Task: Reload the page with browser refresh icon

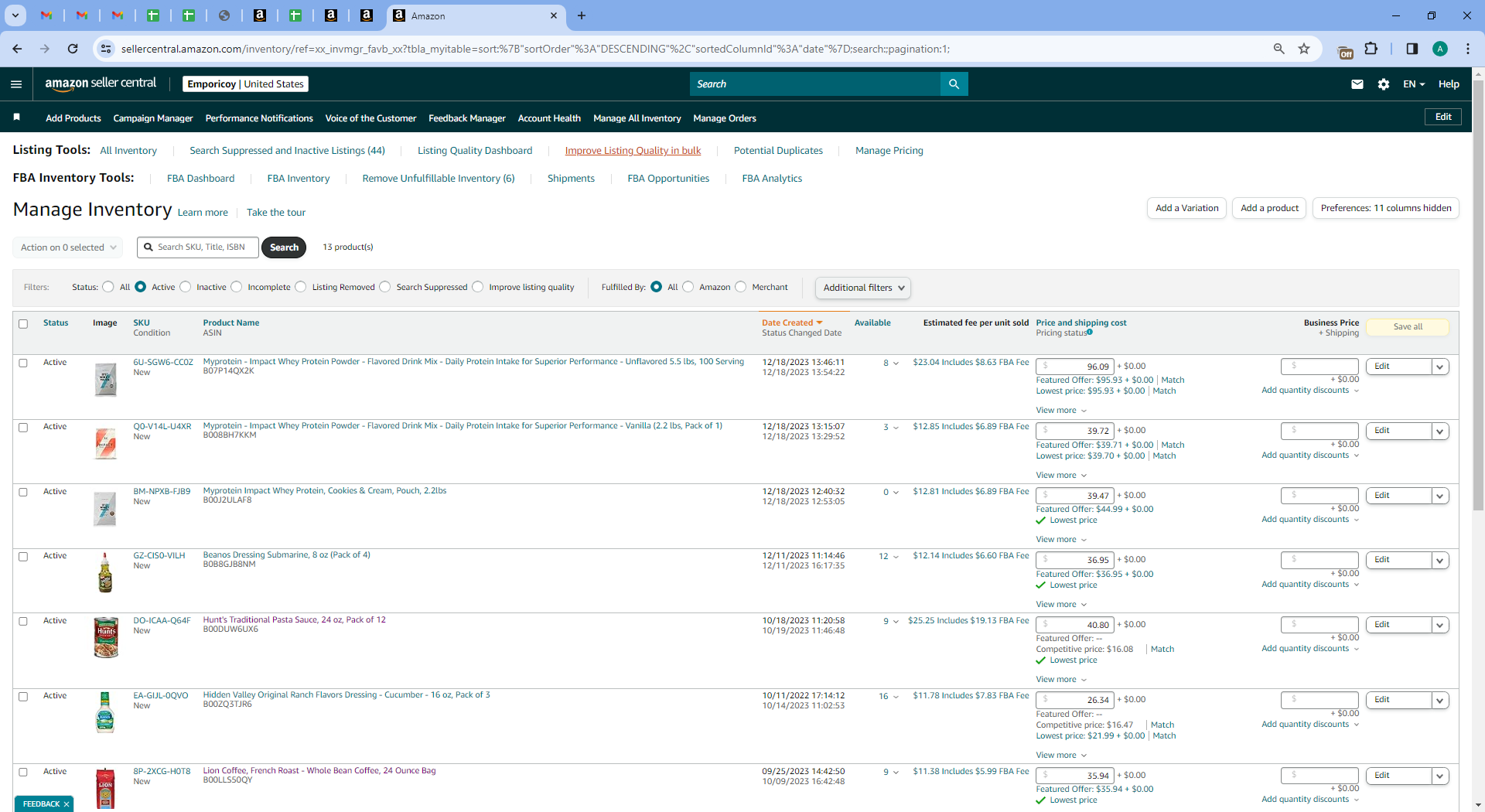Action: [x=73, y=49]
